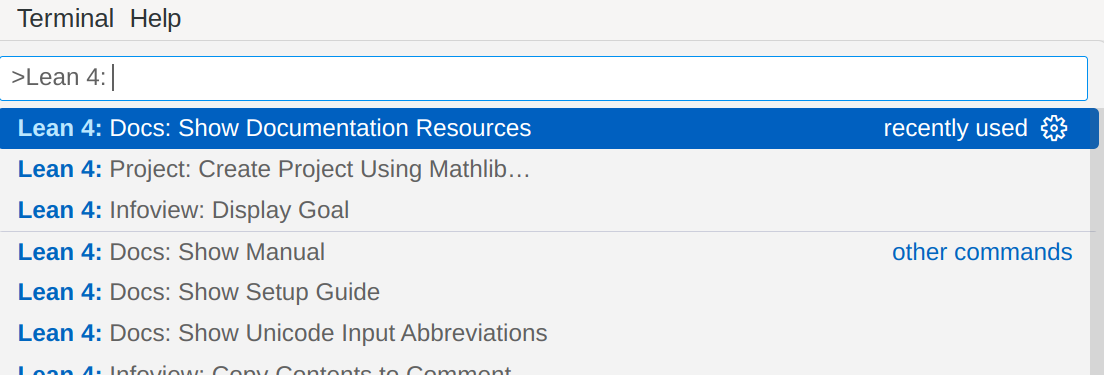1104x375 pixels.
Task: Choose Infoview: Display Goal command
Action: tap(549, 210)
